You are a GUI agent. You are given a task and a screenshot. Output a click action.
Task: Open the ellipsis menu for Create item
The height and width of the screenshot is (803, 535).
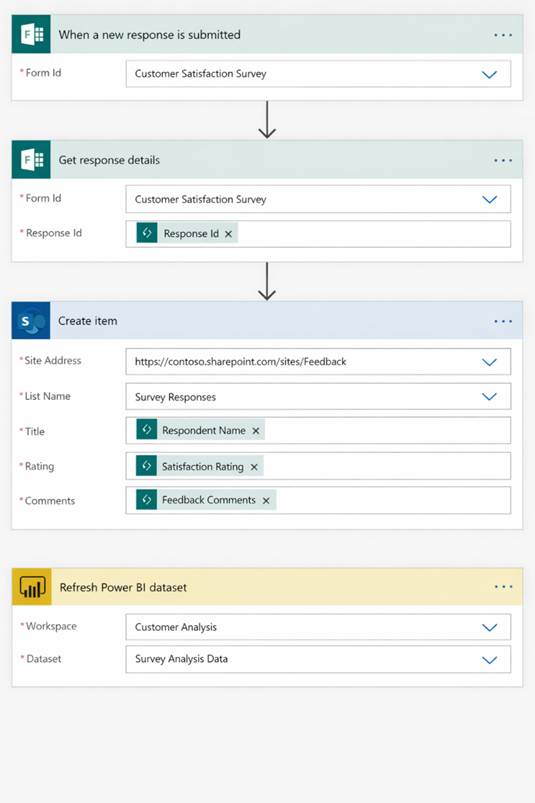(503, 321)
